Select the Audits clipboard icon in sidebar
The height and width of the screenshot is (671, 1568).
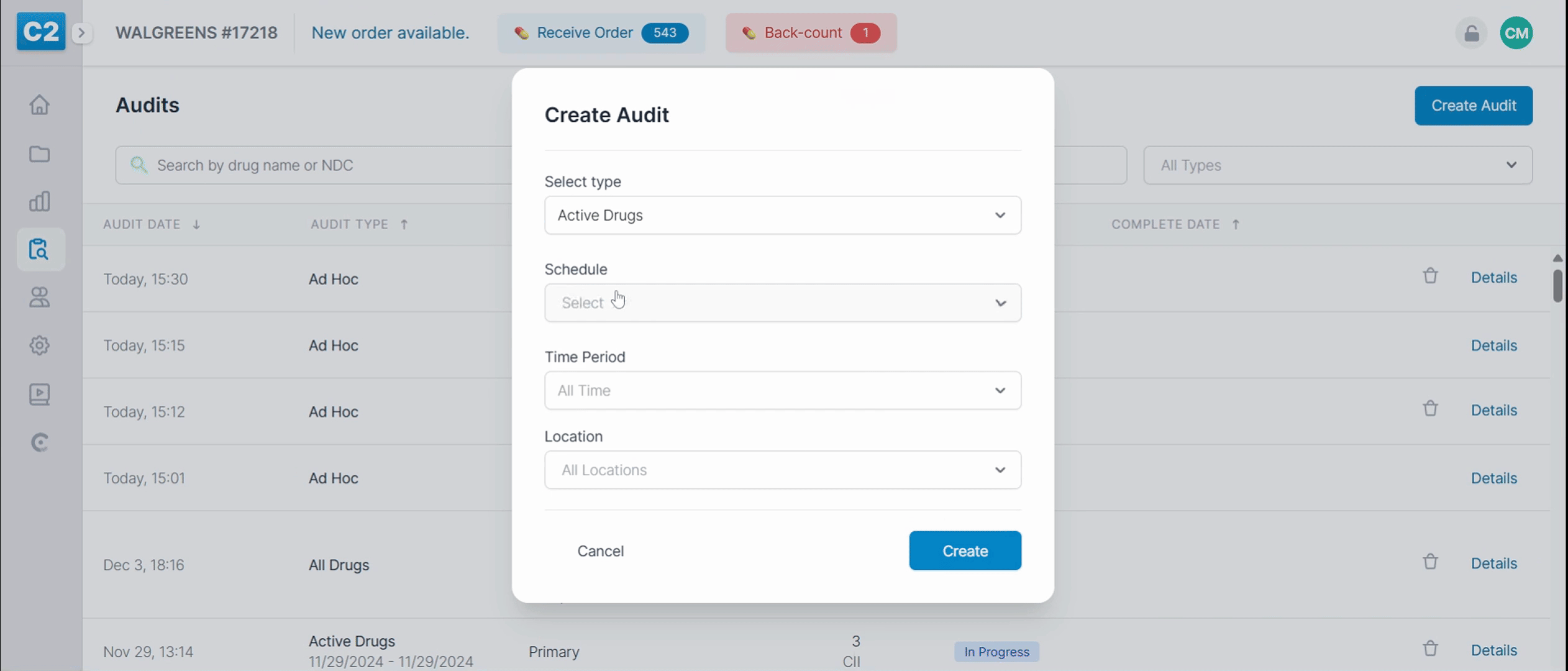(39, 249)
